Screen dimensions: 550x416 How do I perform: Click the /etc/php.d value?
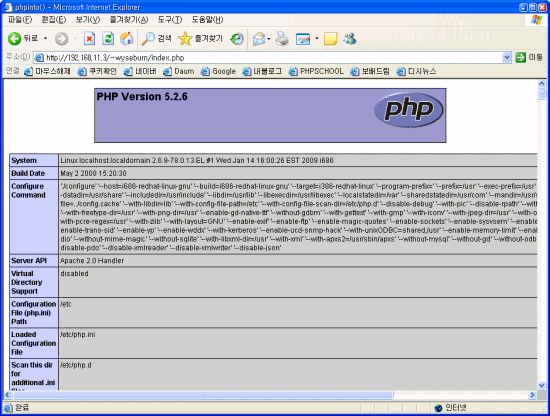pyautogui.click(x=76, y=365)
